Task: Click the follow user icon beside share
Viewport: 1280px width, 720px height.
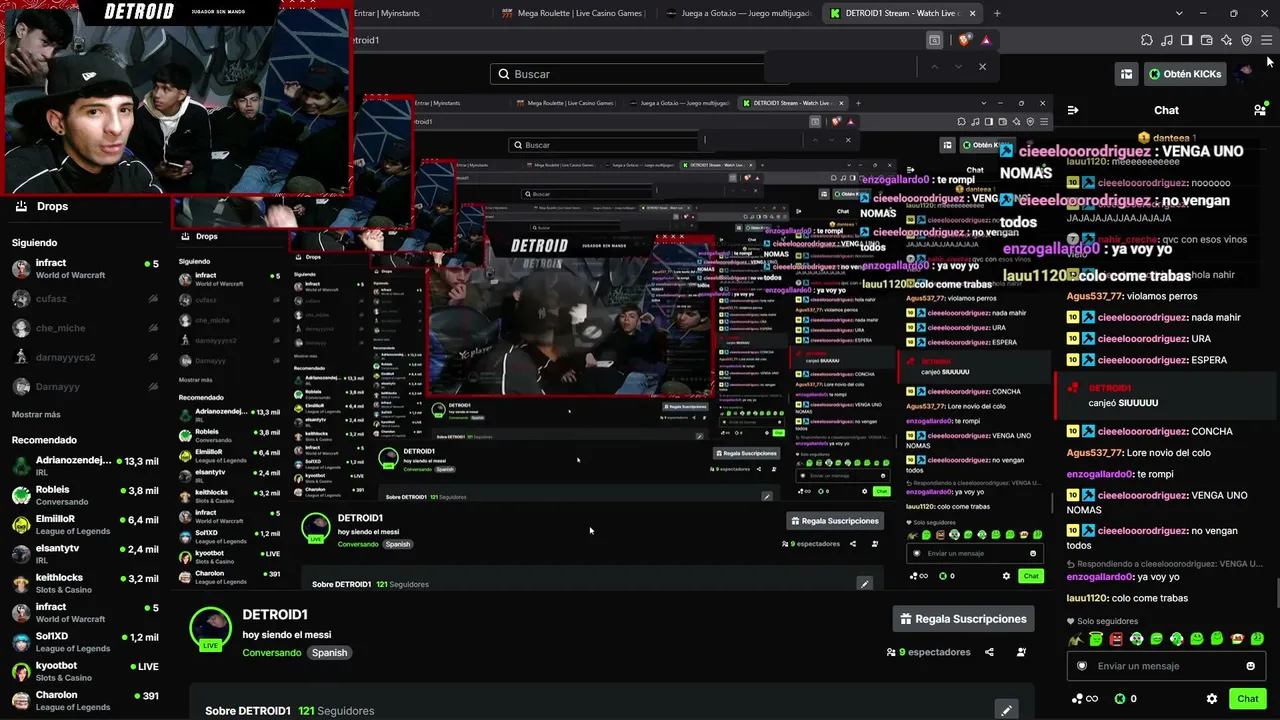Action: (x=1021, y=652)
